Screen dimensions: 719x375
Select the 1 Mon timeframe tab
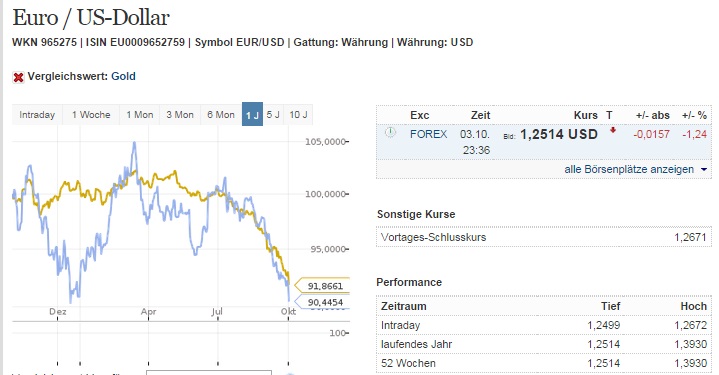(140, 115)
